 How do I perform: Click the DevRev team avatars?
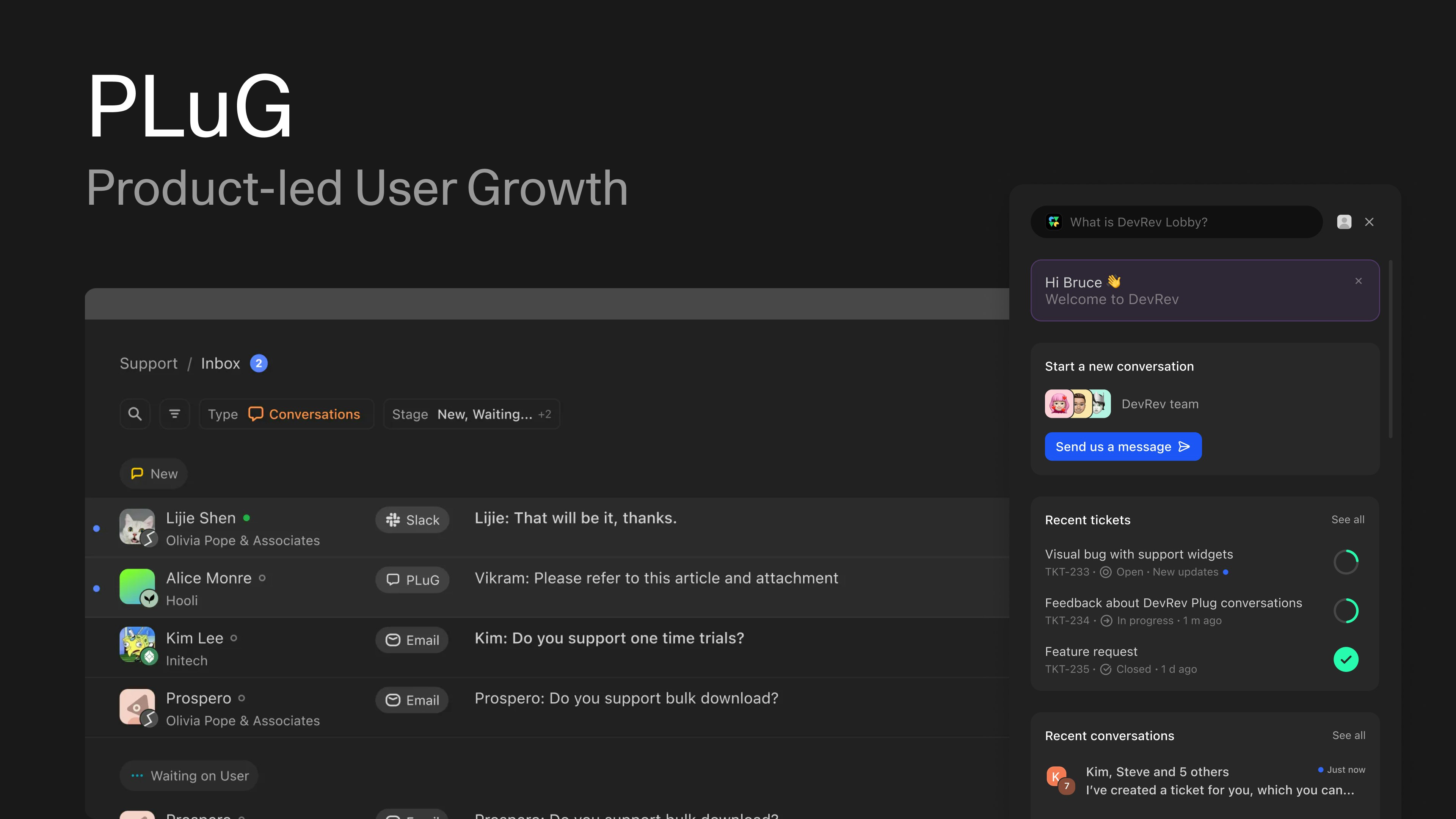1077,403
